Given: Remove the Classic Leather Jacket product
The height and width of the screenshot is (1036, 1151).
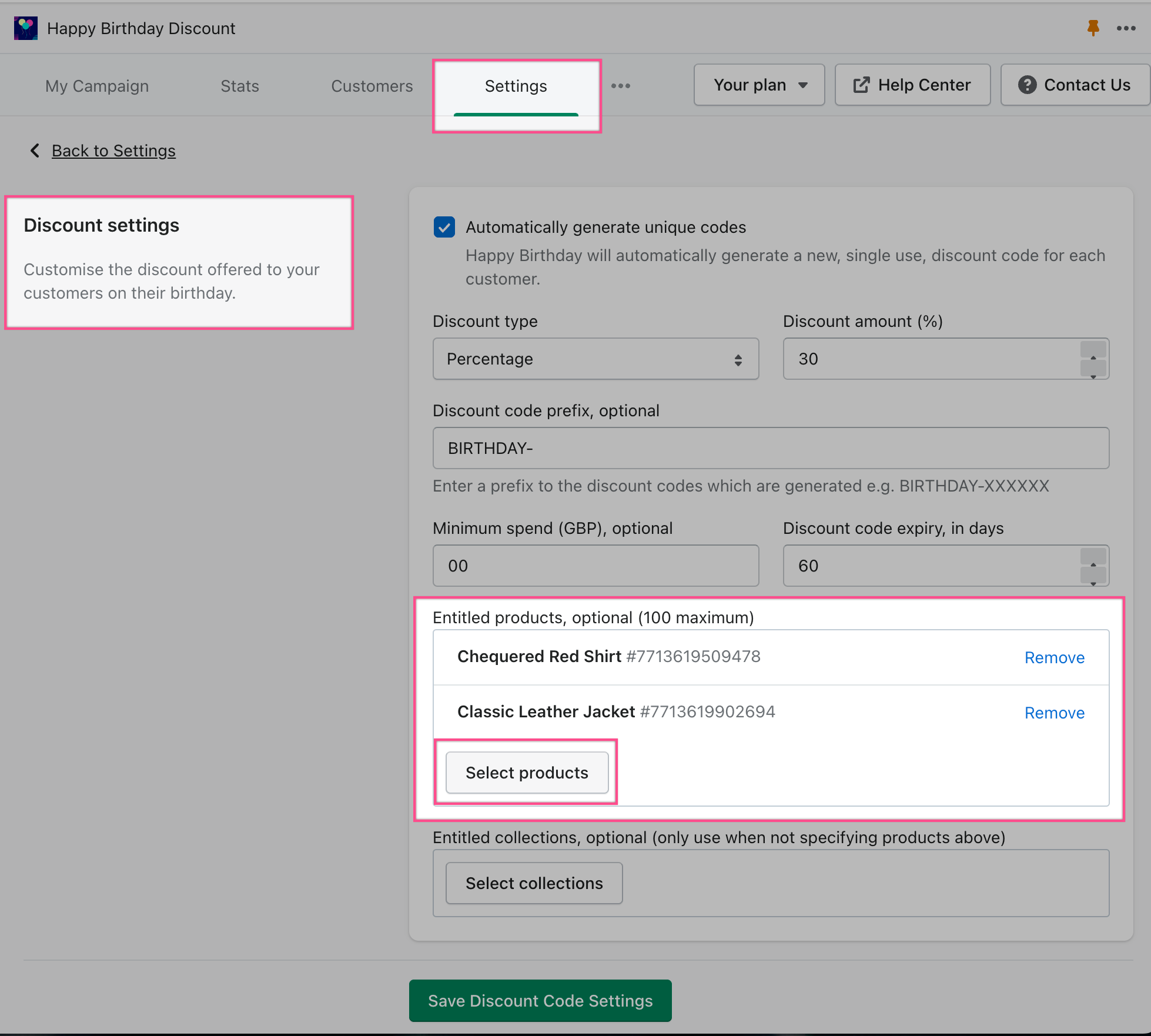Looking at the screenshot, I should pos(1054,713).
